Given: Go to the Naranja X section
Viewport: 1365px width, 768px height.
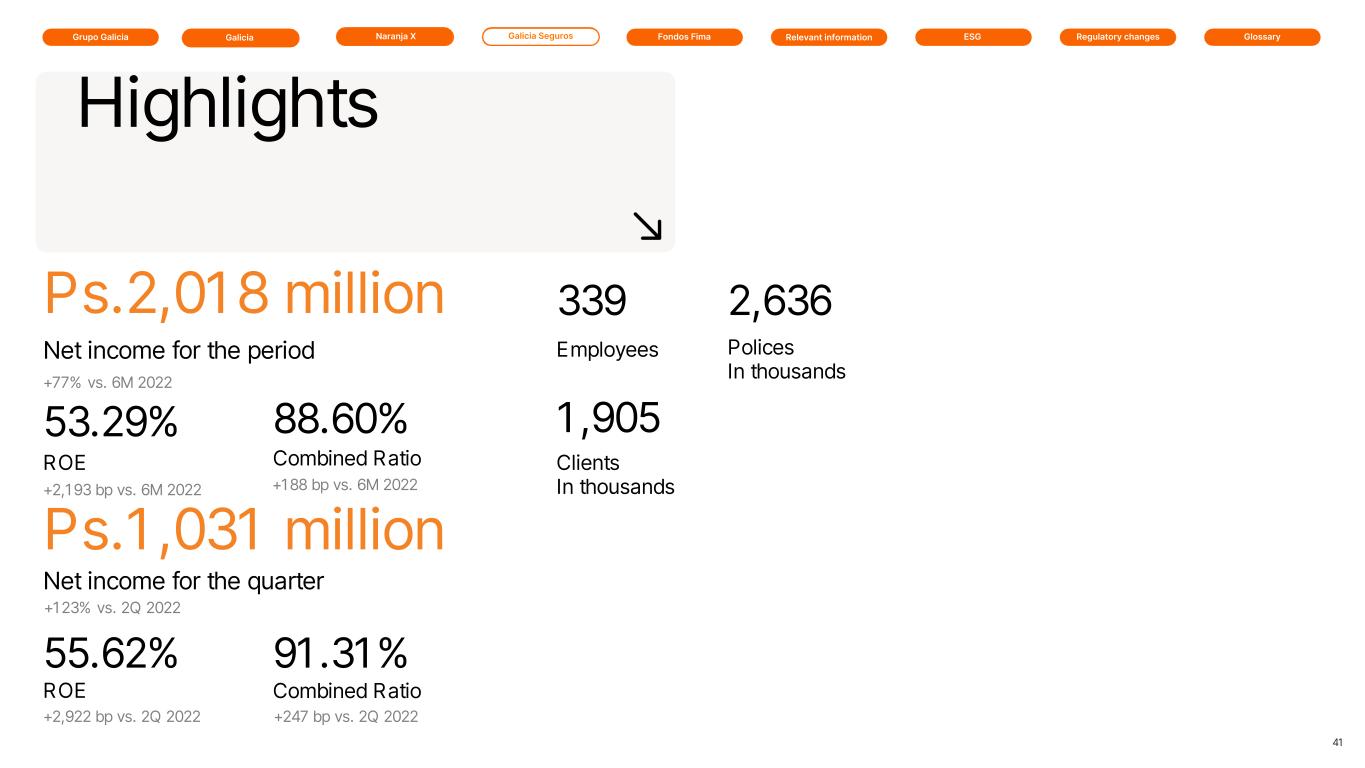Looking at the screenshot, I should click(x=395, y=37).
